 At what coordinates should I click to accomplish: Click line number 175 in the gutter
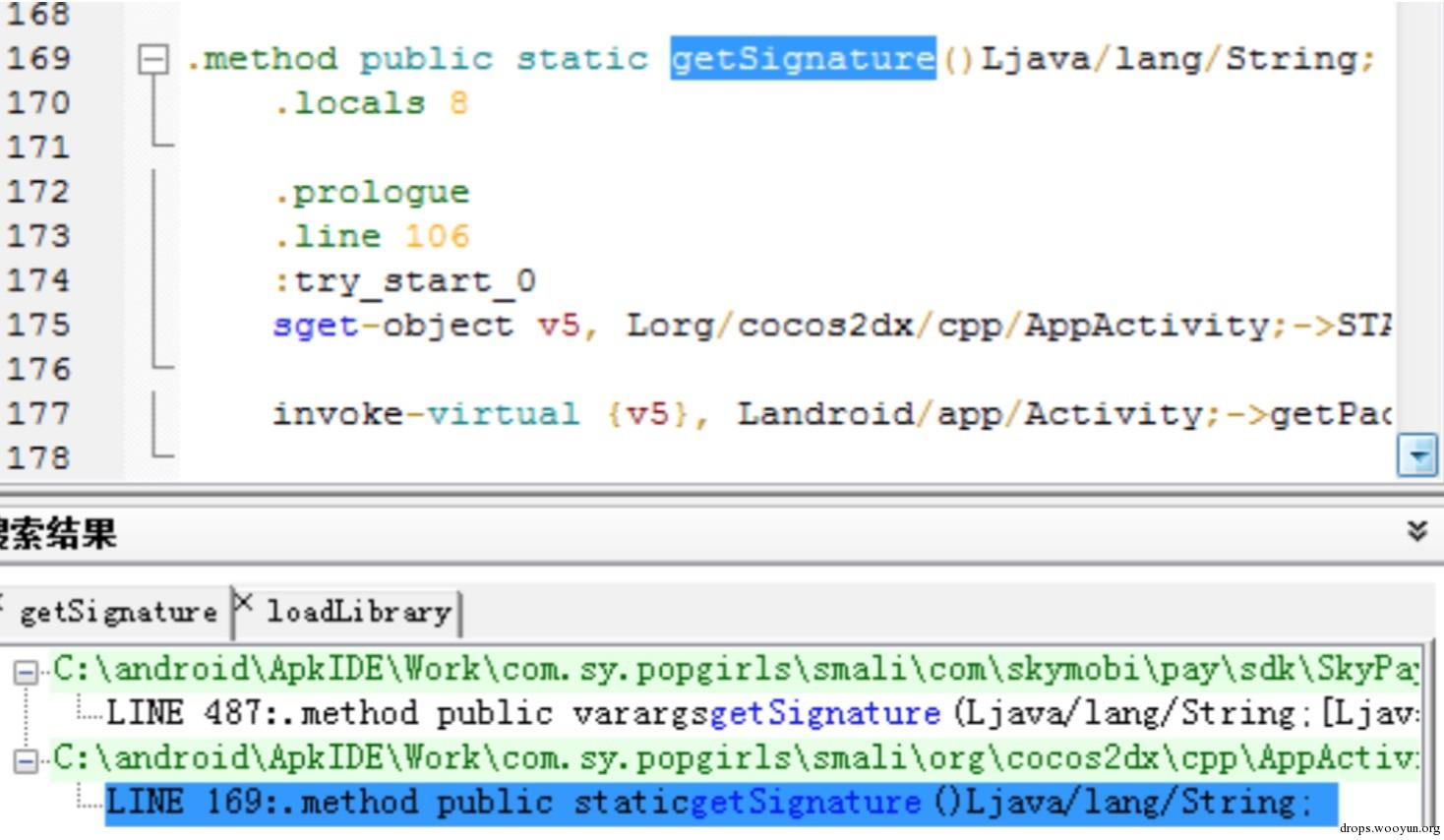(38, 325)
